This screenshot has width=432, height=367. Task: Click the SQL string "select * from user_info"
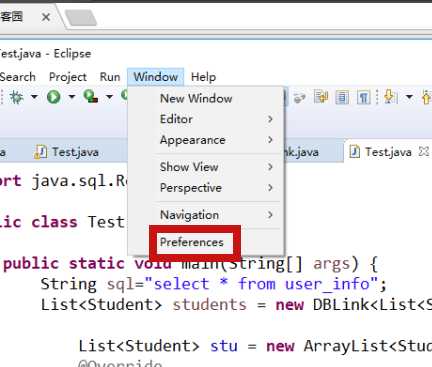click(x=261, y=284)
